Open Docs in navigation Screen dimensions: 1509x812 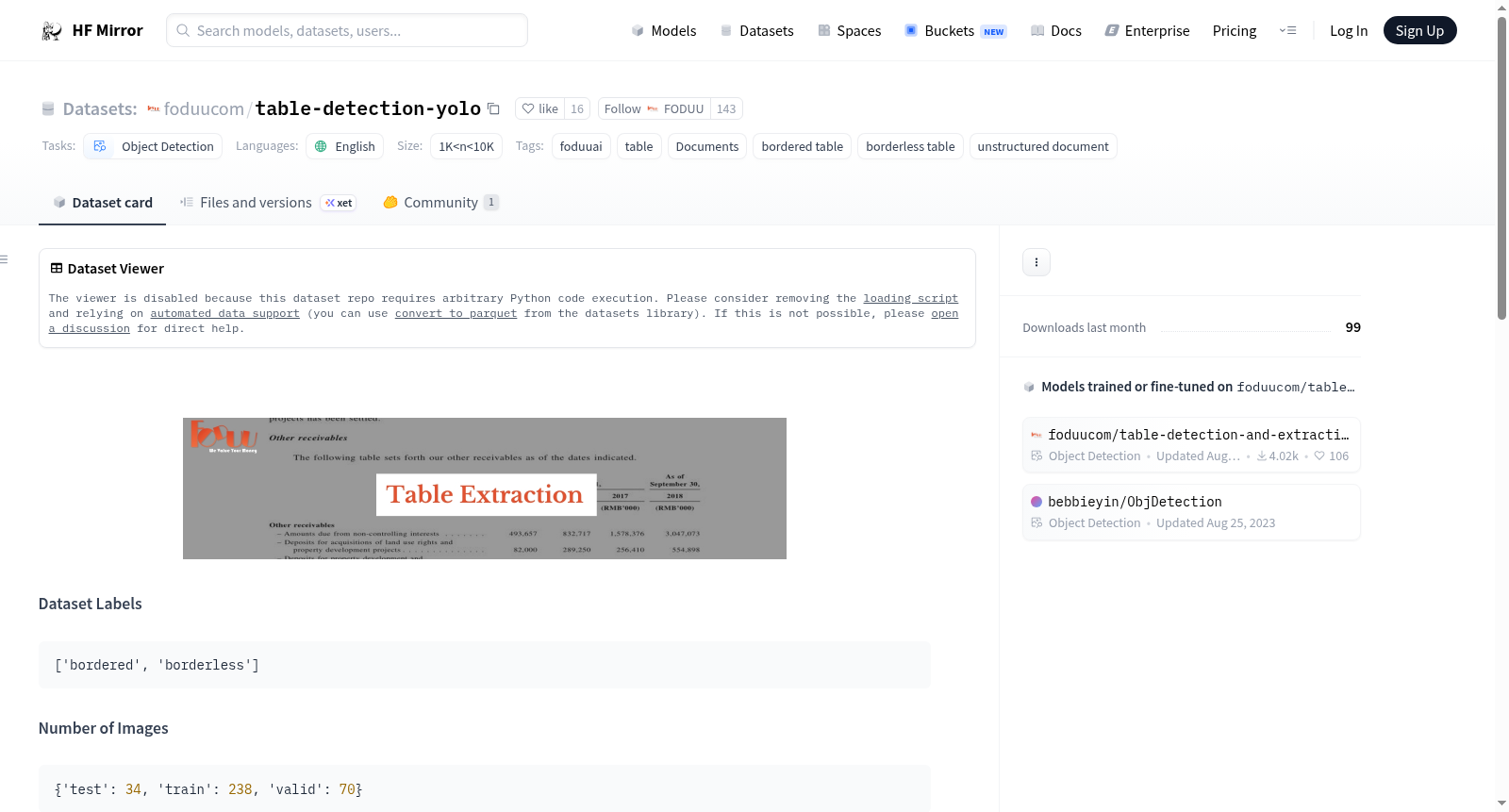tap(1056, 30)
